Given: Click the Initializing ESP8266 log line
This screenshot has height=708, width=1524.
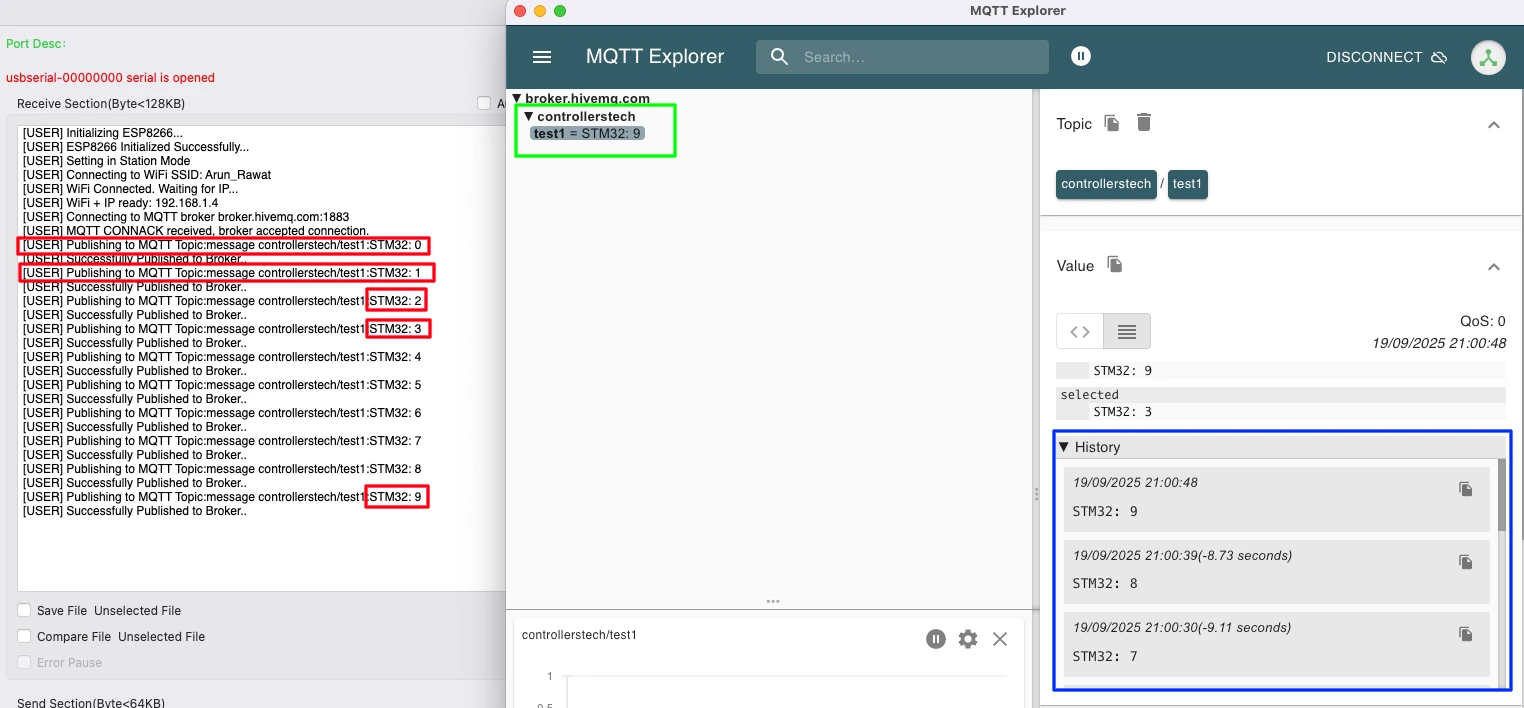Looking at the screenshot, I should tap(103, 133).
